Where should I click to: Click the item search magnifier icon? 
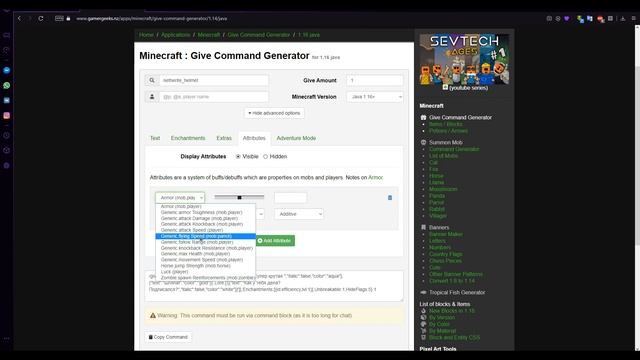click(152, 80)
